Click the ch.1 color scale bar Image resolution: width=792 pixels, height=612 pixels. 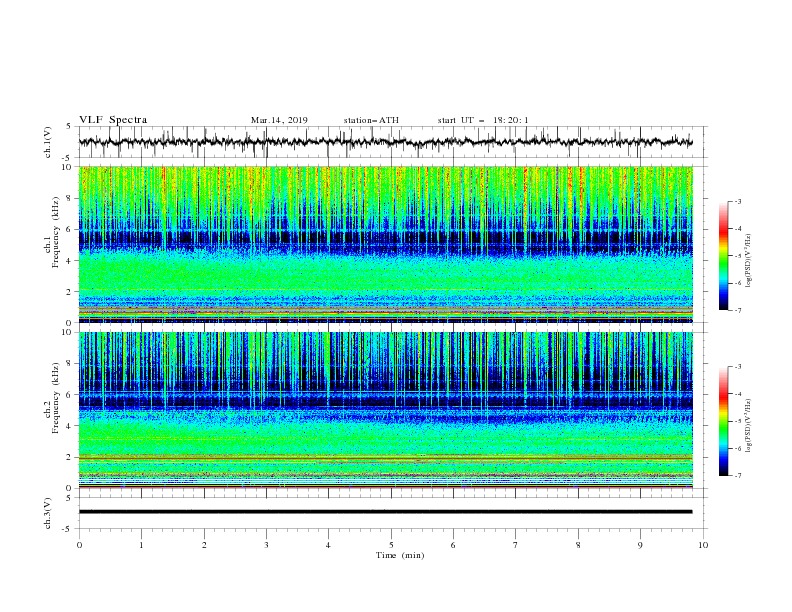pos(723,255)
